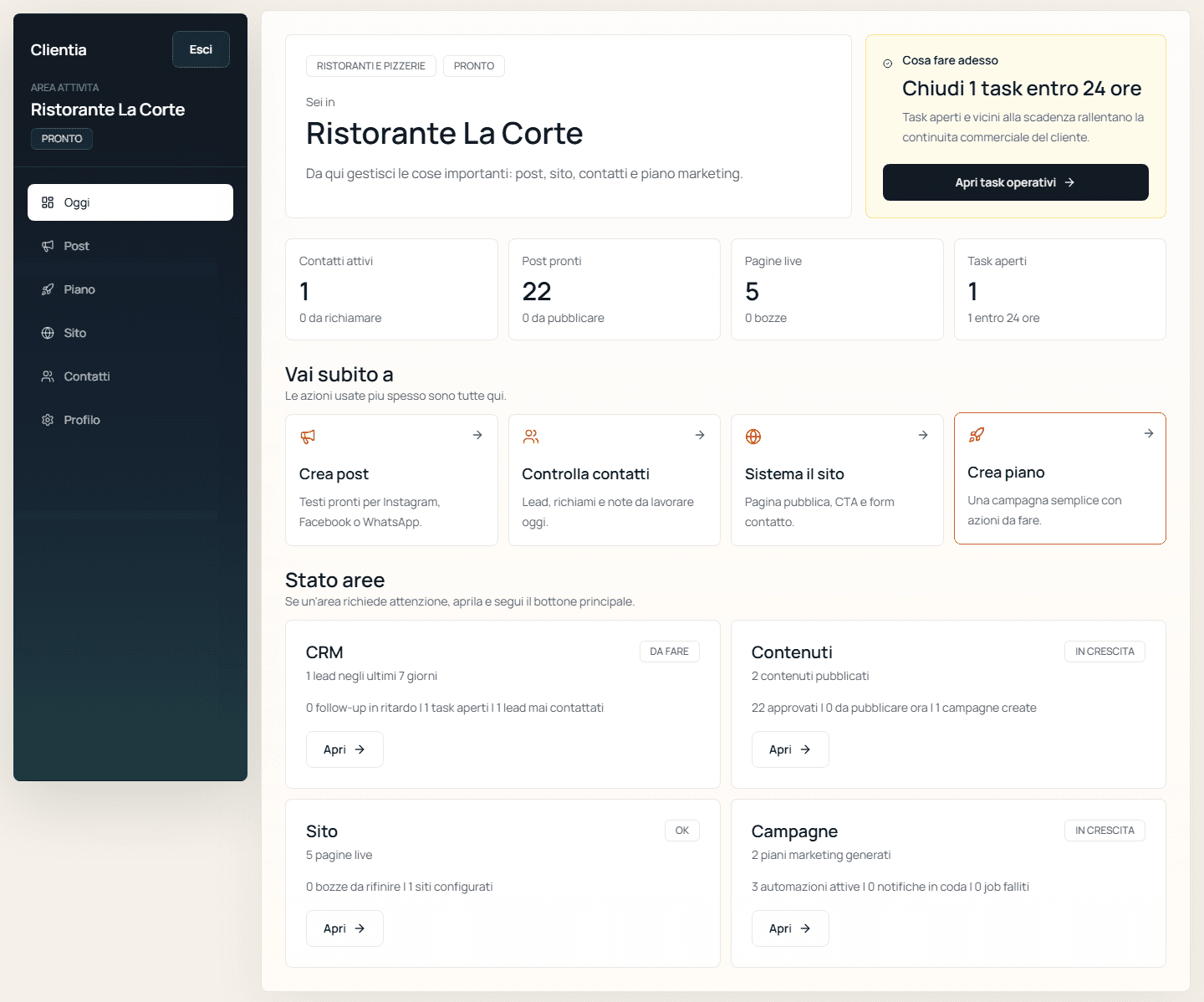Image resolution: width=1204 pixels, height=1002 pixels.
Task: Open the Controlla contatti shortcut title
Action: [585, 474]
